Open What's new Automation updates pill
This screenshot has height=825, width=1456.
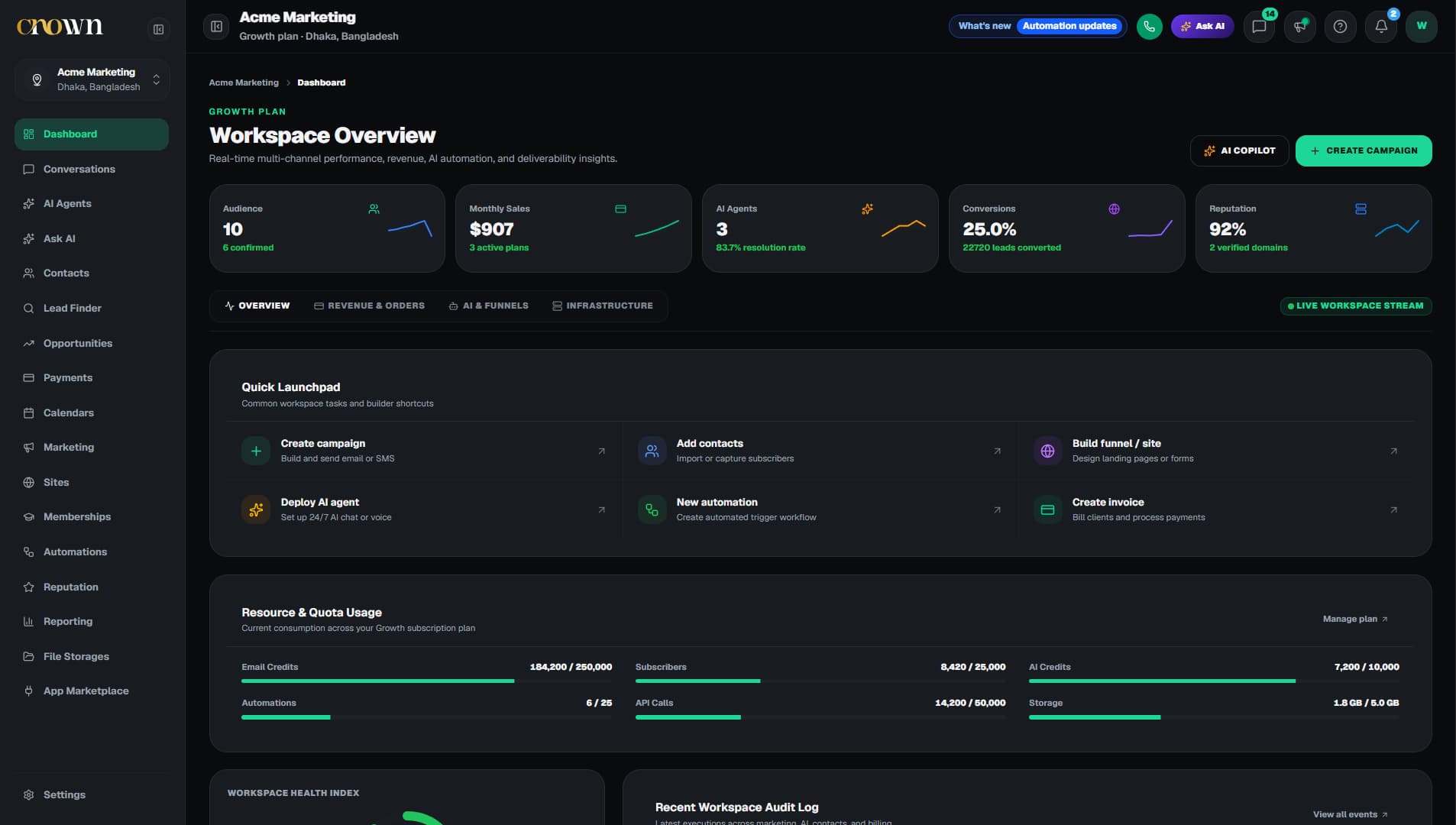[1037, 26]
